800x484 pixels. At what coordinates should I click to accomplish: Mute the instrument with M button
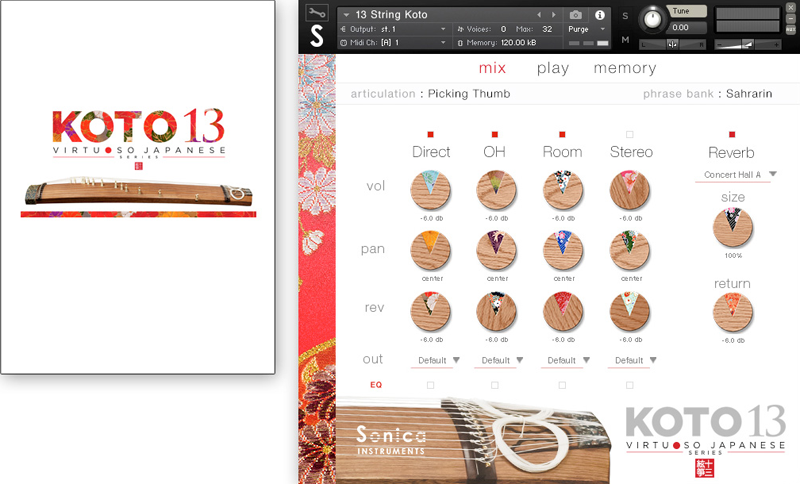tap(625, 40)
